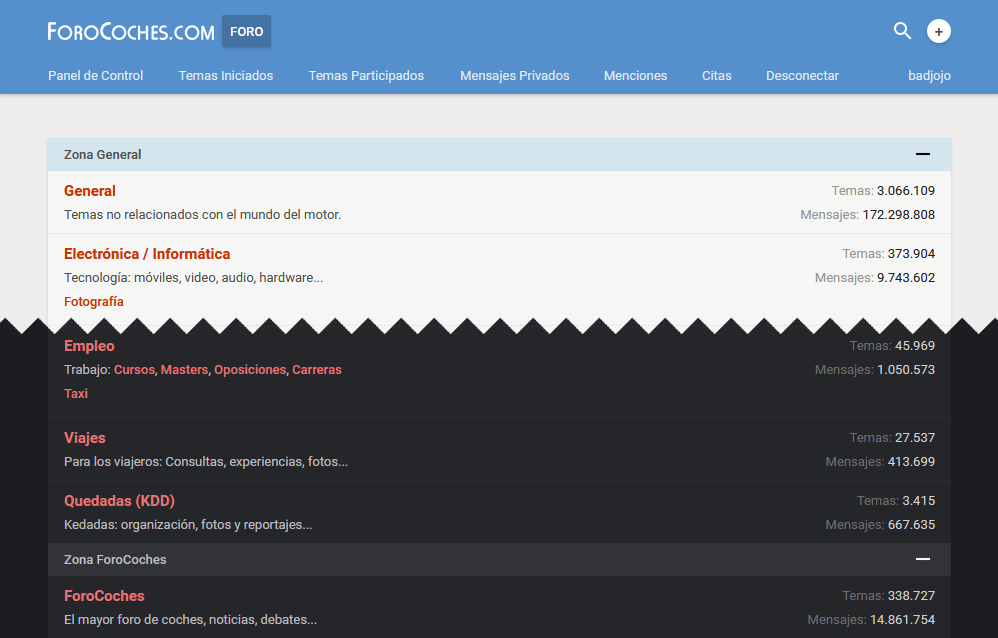Open the Fotografía subforum
This screenshot has width=998, height=638.
[x=93, y=301]
